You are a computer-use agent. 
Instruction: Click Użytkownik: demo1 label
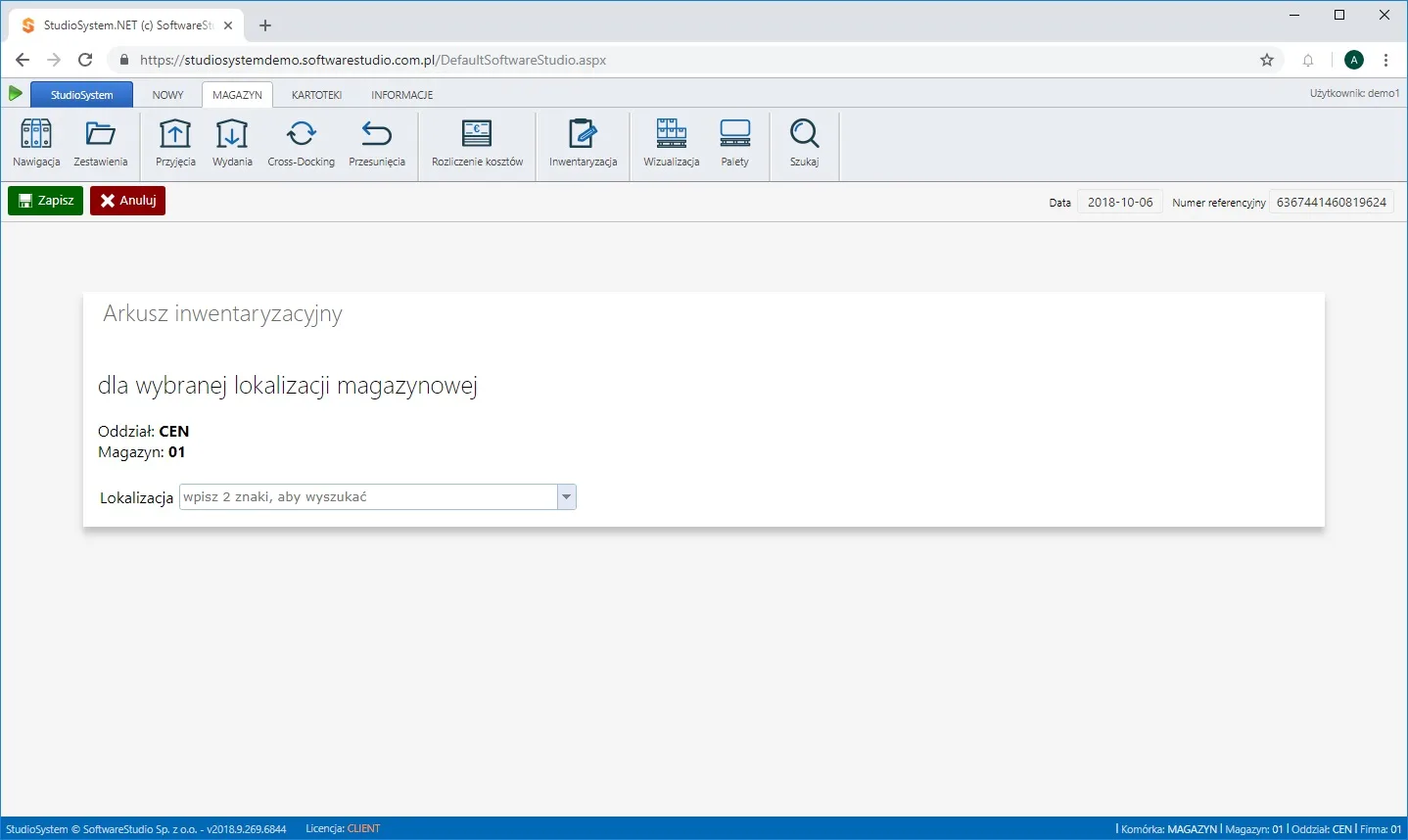coord(1354,94)
